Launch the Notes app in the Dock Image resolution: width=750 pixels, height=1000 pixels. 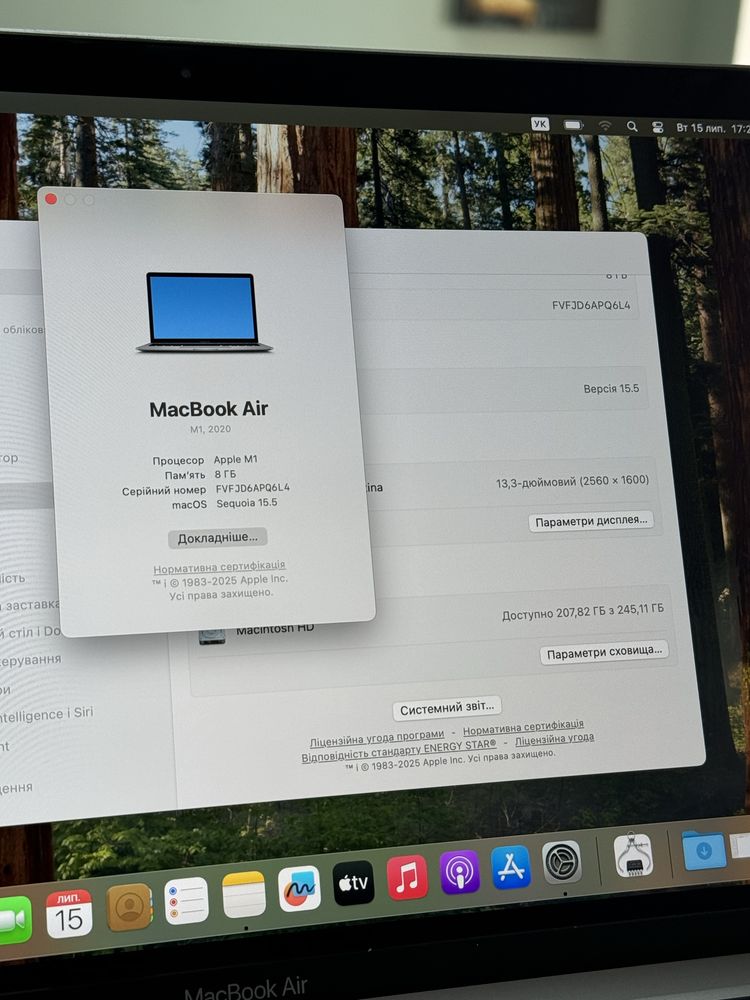click(244, 894)
